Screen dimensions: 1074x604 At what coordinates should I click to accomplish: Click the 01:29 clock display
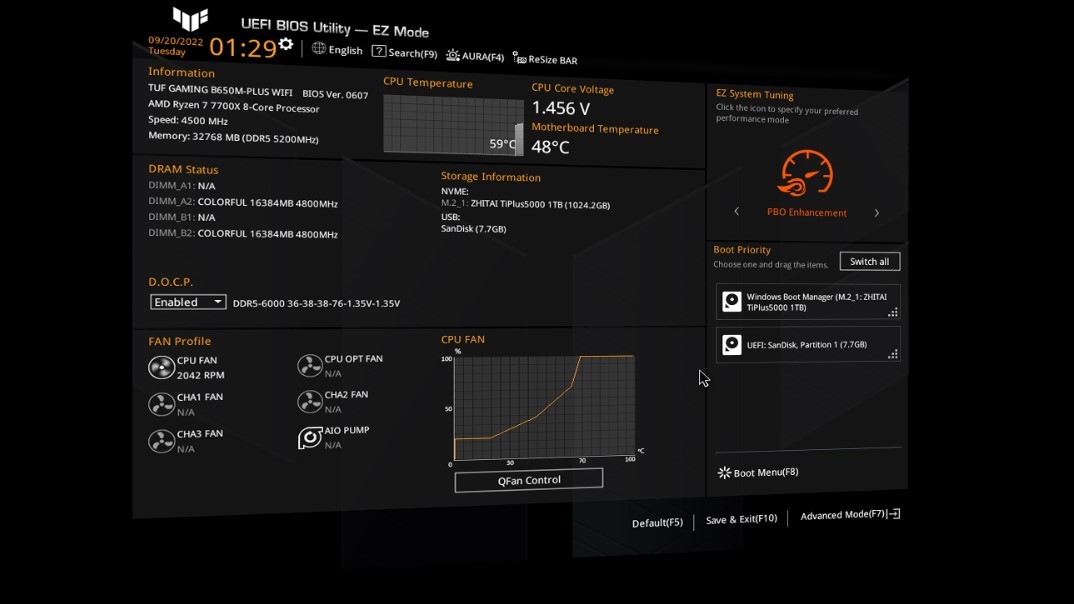(x=242, y=48)
